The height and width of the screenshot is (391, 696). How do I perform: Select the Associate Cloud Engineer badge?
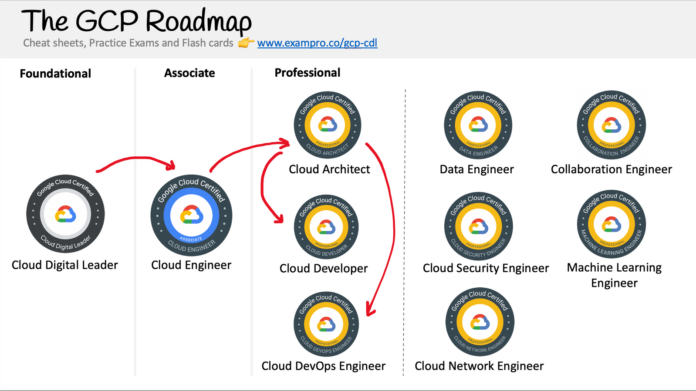click(x=191, y=215)
